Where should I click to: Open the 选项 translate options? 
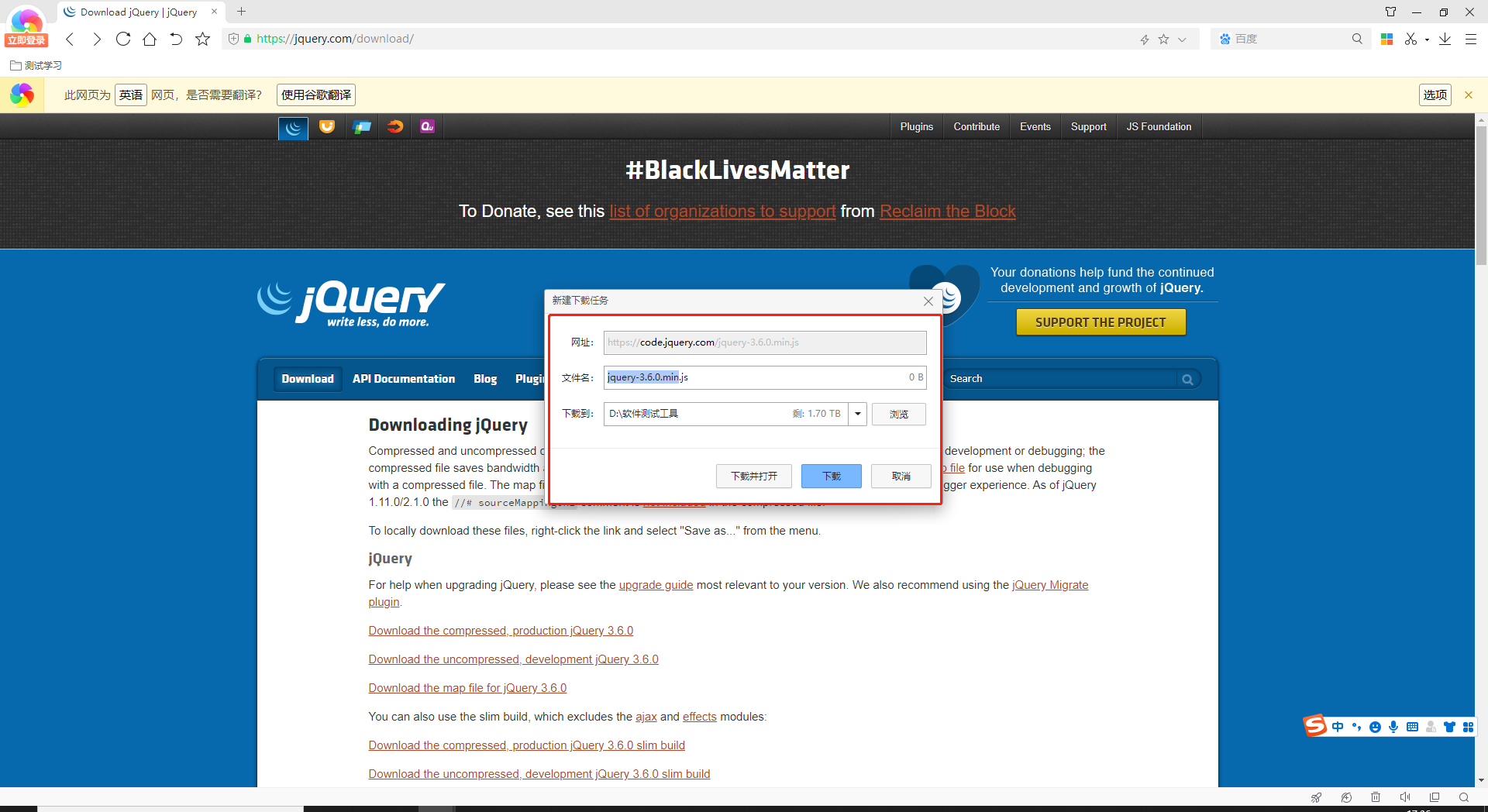coord(1435,95)
